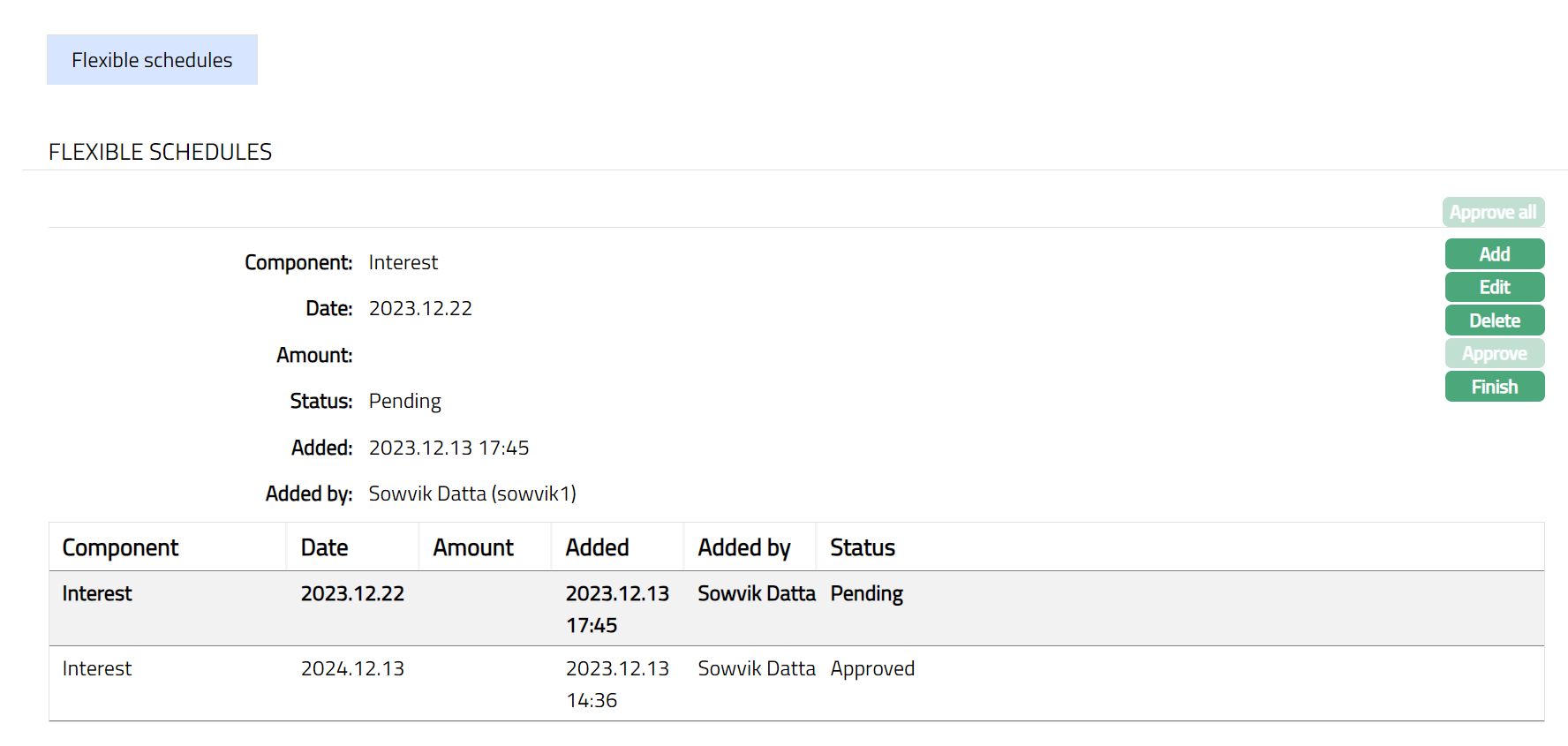The image size is (1568, 746).
Task: Click the 2024.12.13 date cell
Action: point(352,668)
